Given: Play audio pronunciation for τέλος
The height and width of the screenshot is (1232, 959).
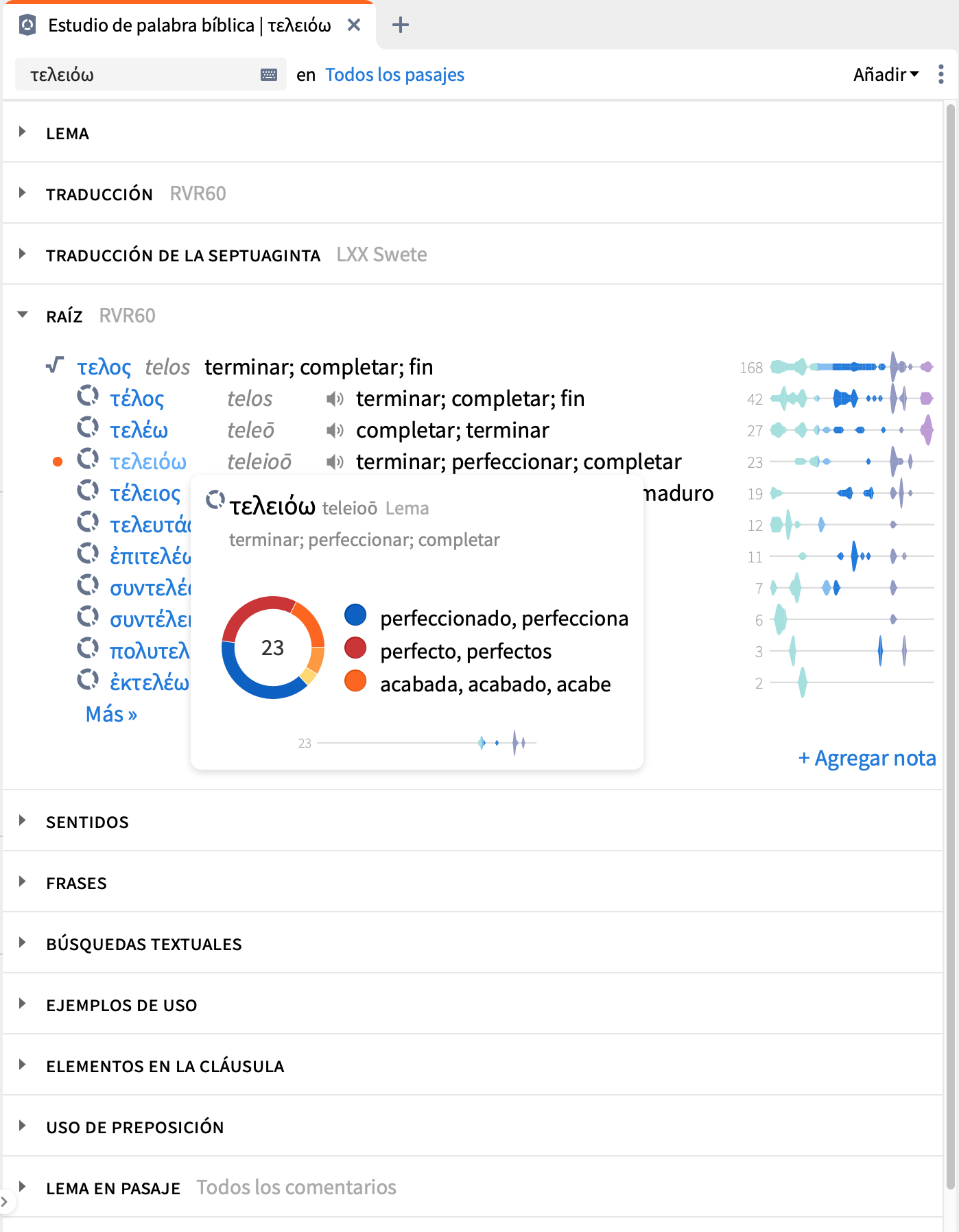Looking at the screenshot, I should (335, 399).
